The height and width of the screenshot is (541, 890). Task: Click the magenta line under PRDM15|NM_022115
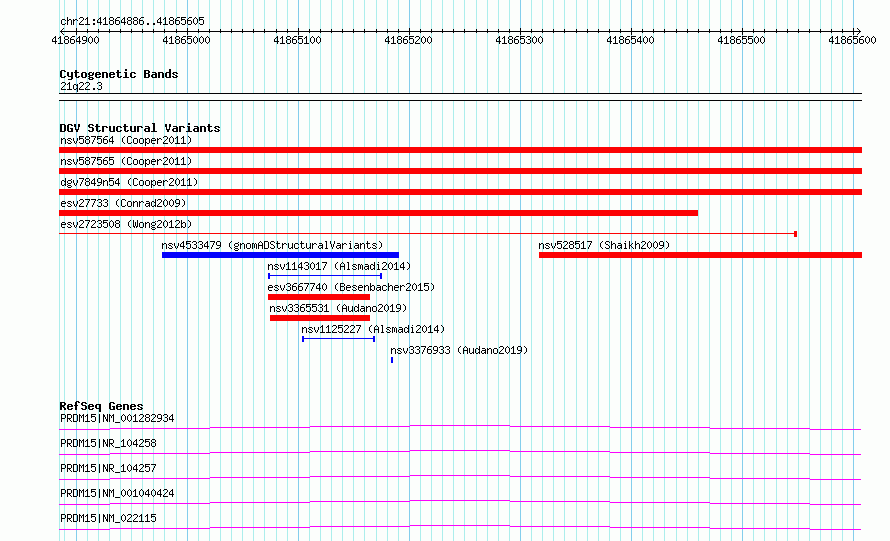pos(460,527)
